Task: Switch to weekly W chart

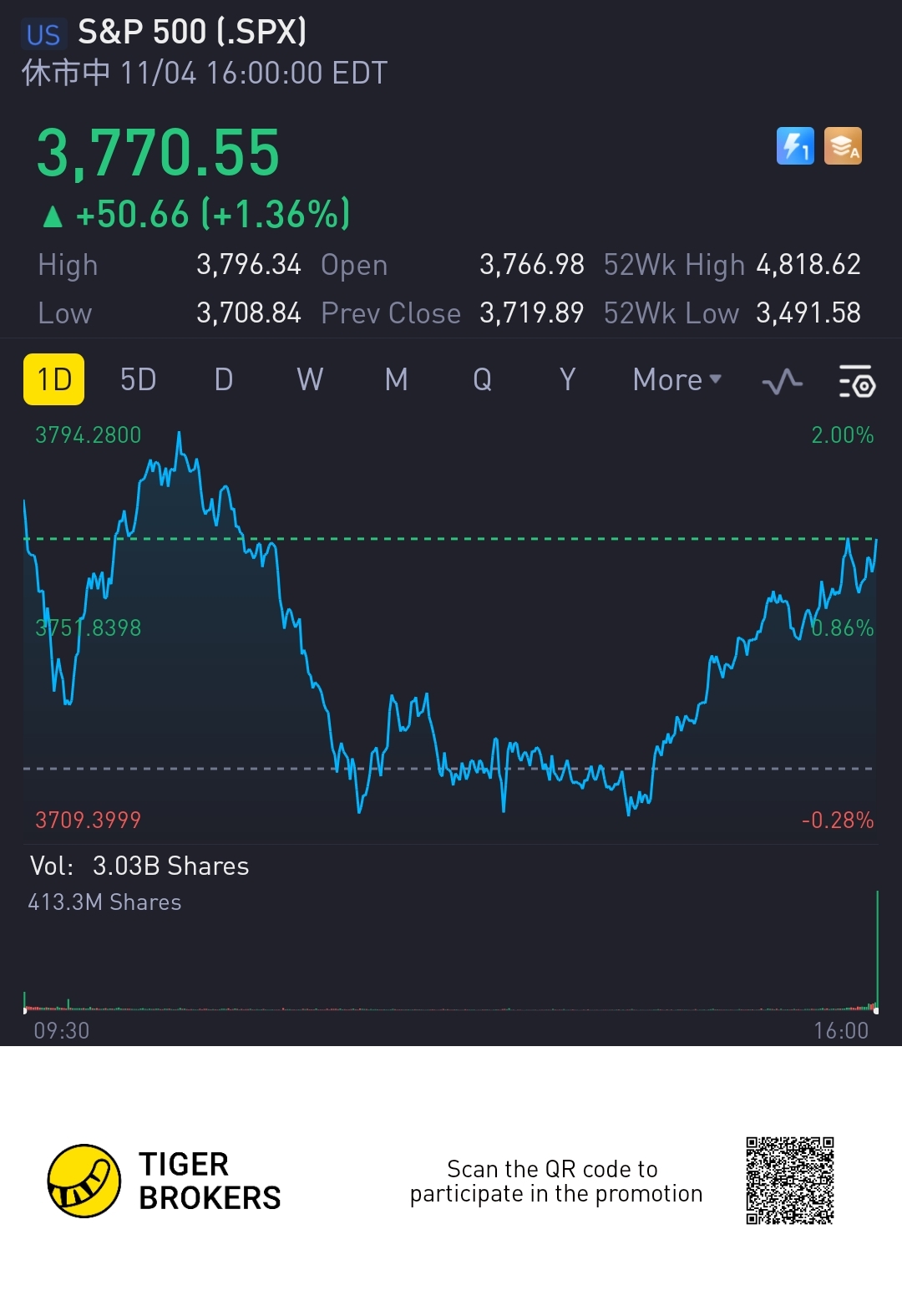Action: pyautogui.click(x=310, y=379)
